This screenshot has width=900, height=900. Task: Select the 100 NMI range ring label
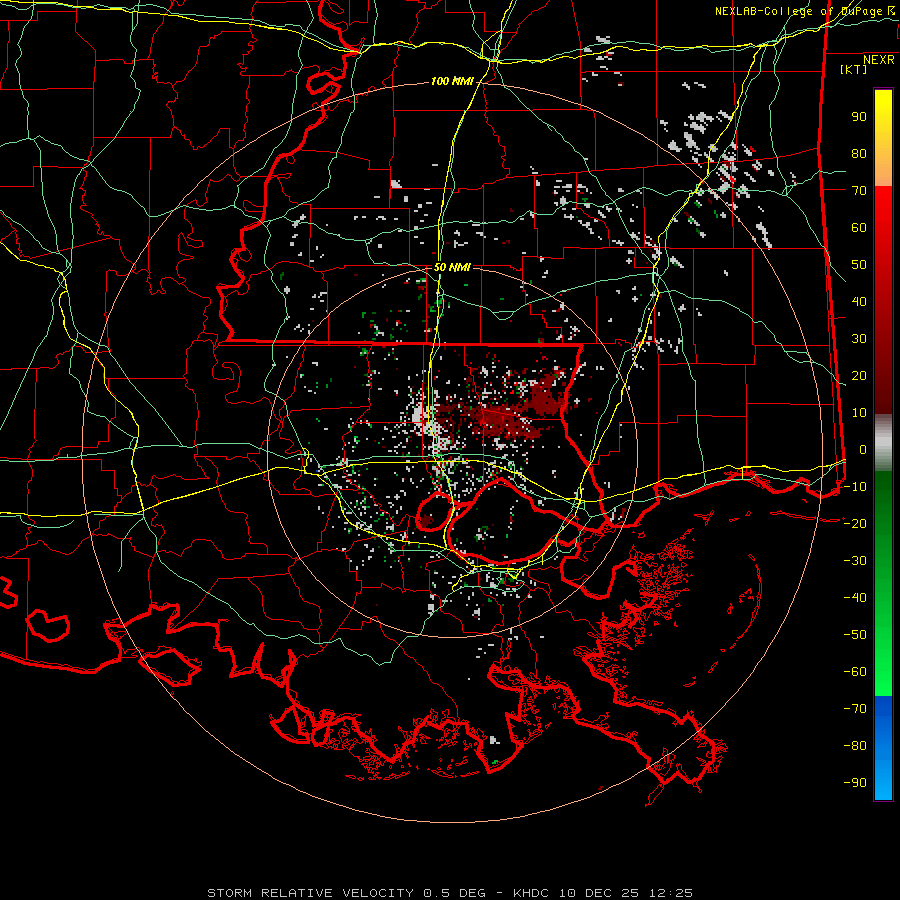[452, 81]
